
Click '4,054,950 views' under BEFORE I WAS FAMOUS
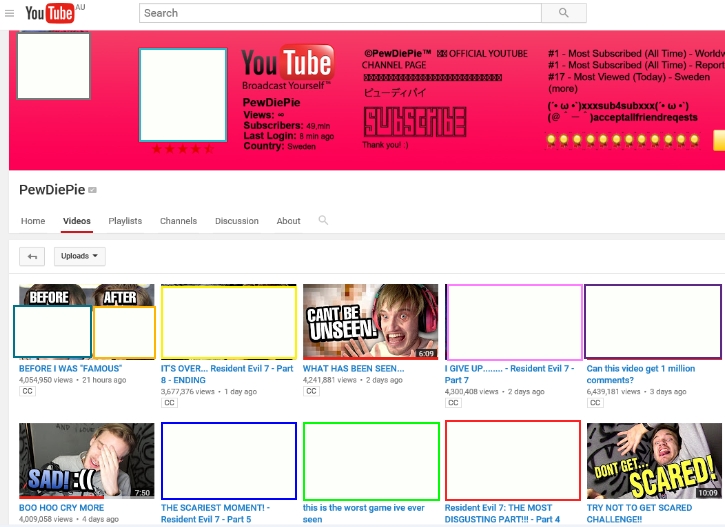[46, 380]
